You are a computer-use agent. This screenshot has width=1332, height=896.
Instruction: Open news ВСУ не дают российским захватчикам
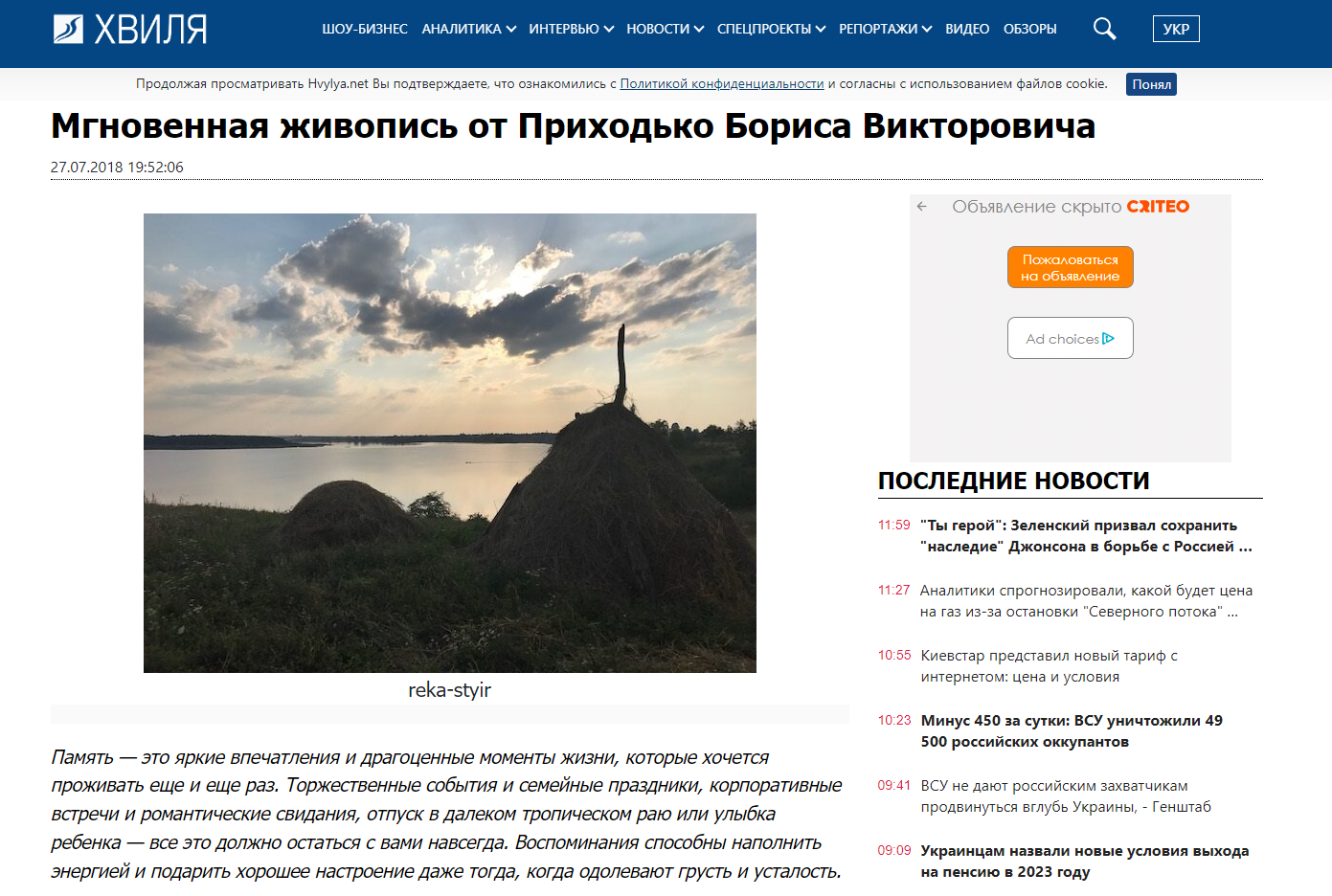(1066, 796)
